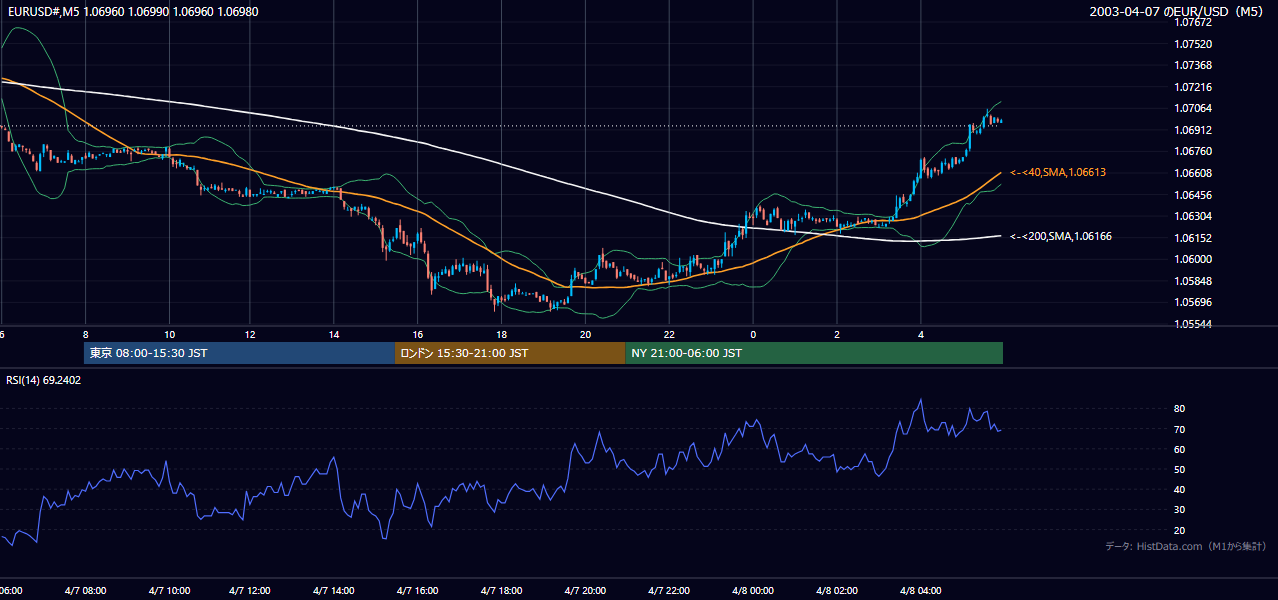Click the RSI(14) 69.2402 indicator label
The width and height of the screenshot is (1278, 600).
click(x=43, y=380)
